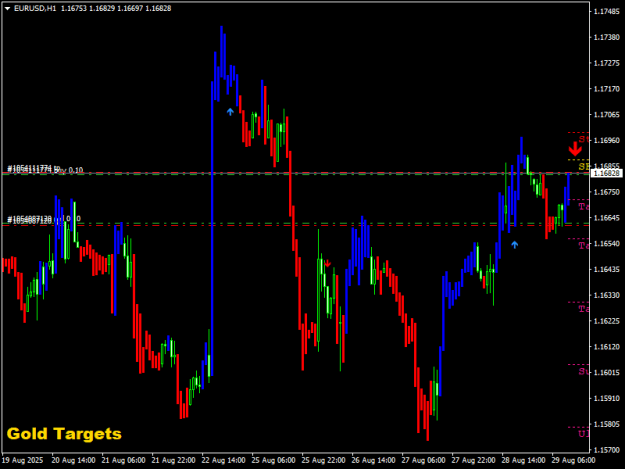Click the 27 Aug 22:00 time label
This screenshot has height=469, width=625.
click(473, 460)
